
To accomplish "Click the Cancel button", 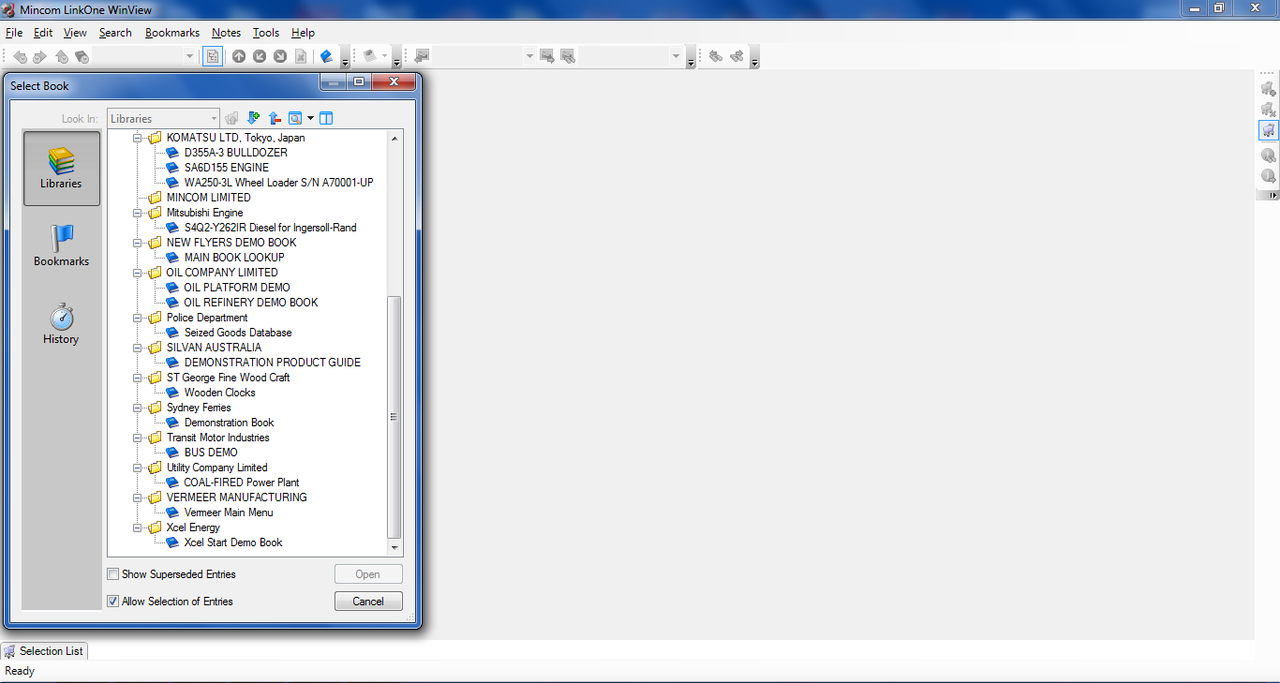I will pos(369,601).
